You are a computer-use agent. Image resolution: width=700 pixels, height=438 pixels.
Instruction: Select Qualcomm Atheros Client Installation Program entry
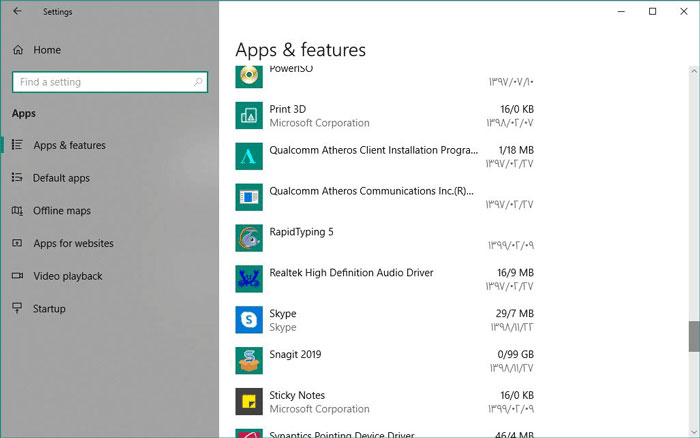click(x=374, y=150)
